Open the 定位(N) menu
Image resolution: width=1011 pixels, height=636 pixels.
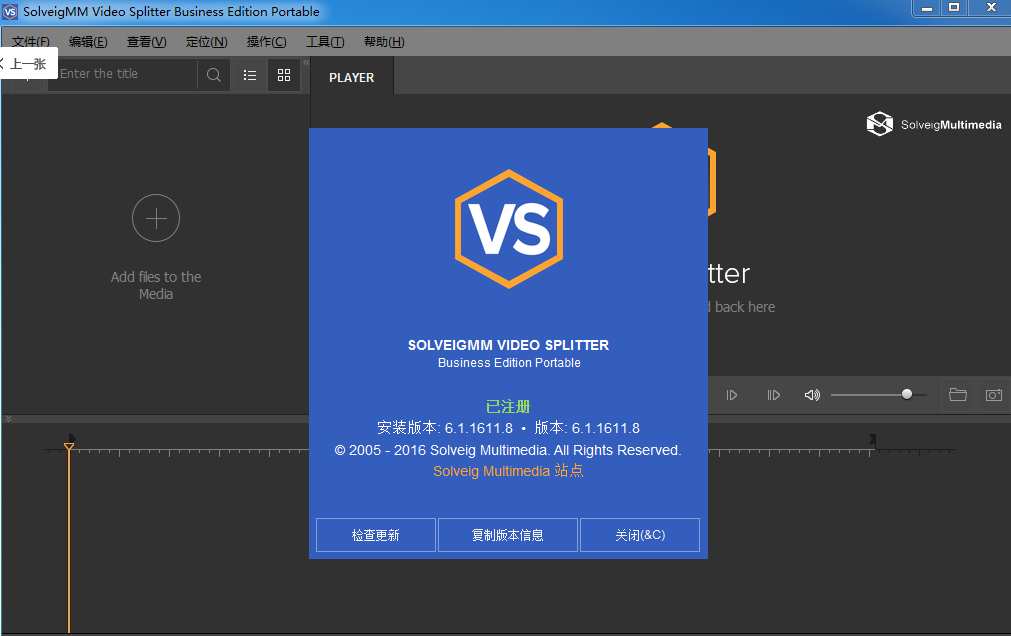pyautogui.click(x=206, y=42)
